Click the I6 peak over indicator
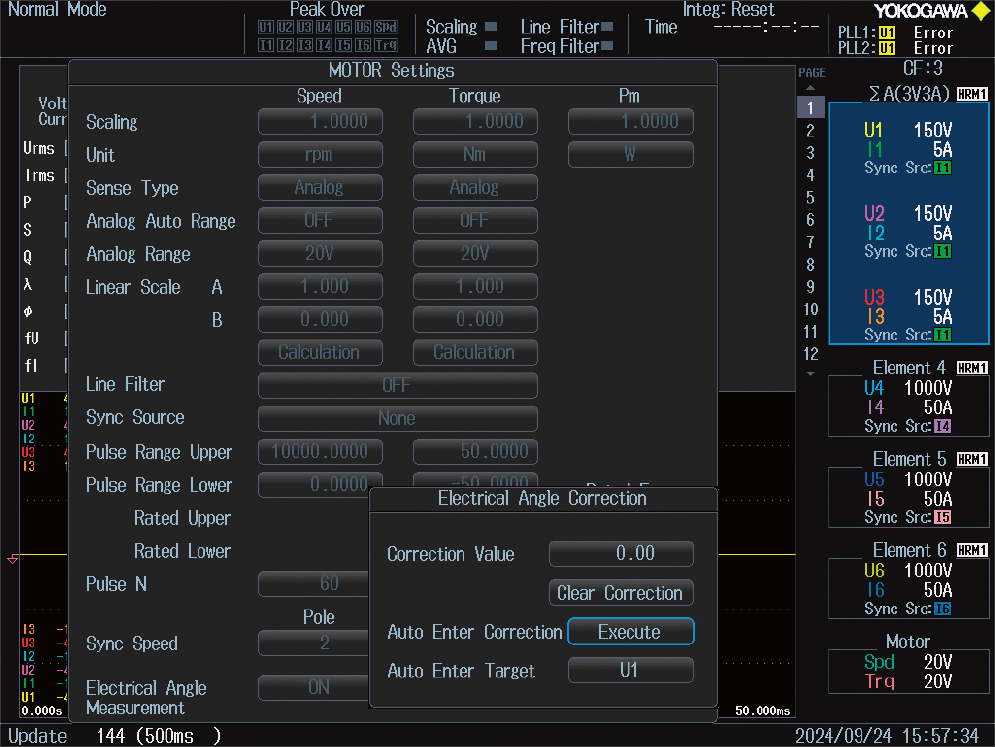995x747 pixels. tap(363, 45)
